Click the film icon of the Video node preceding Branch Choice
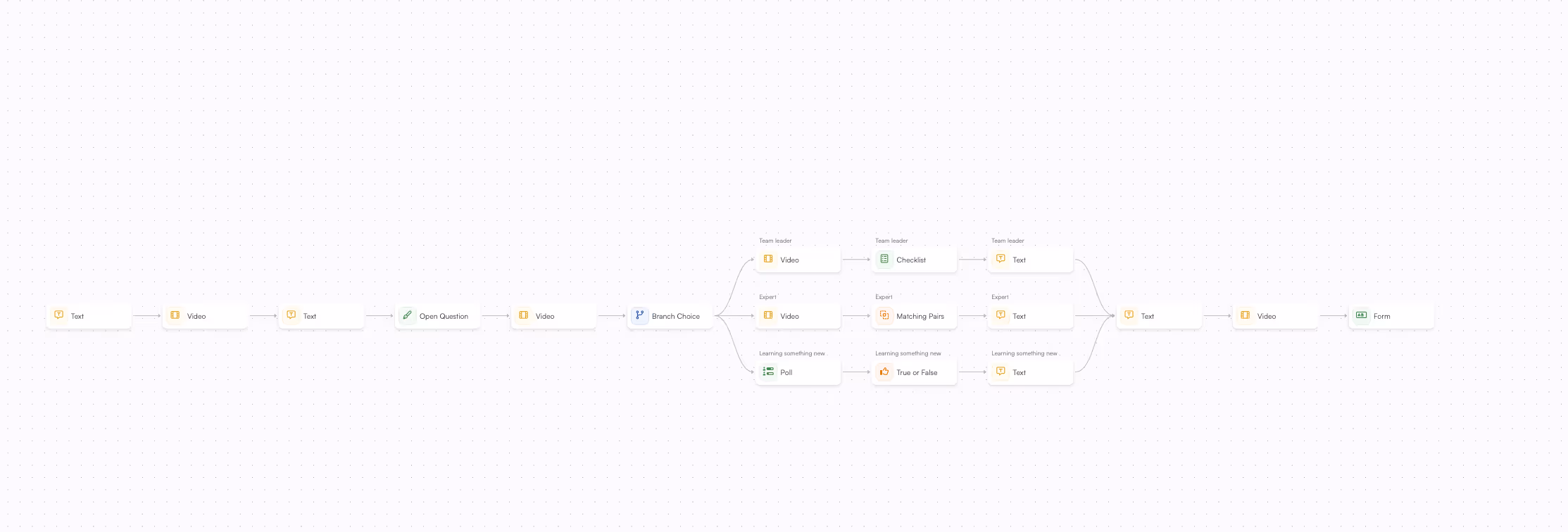The image size is (1568, 532). coord(524,315)
